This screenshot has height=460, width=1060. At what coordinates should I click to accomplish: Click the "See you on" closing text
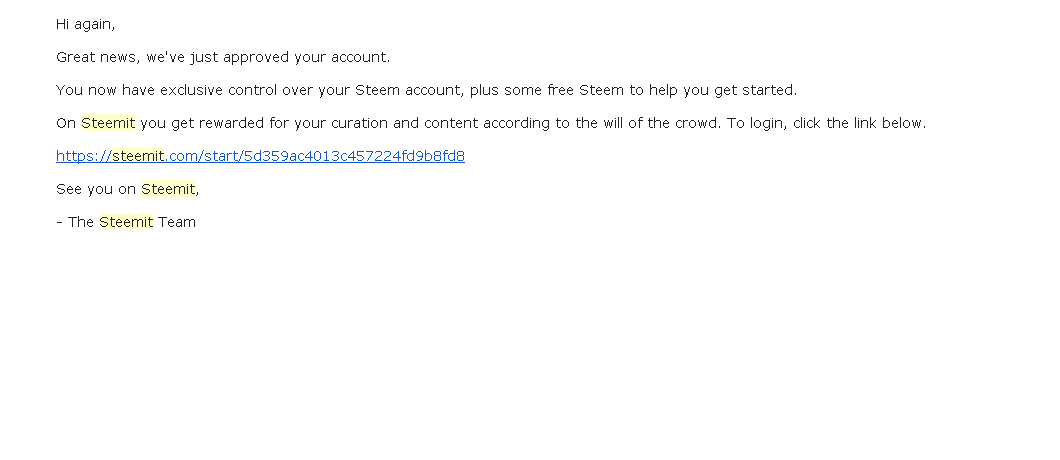coord(96,189)
